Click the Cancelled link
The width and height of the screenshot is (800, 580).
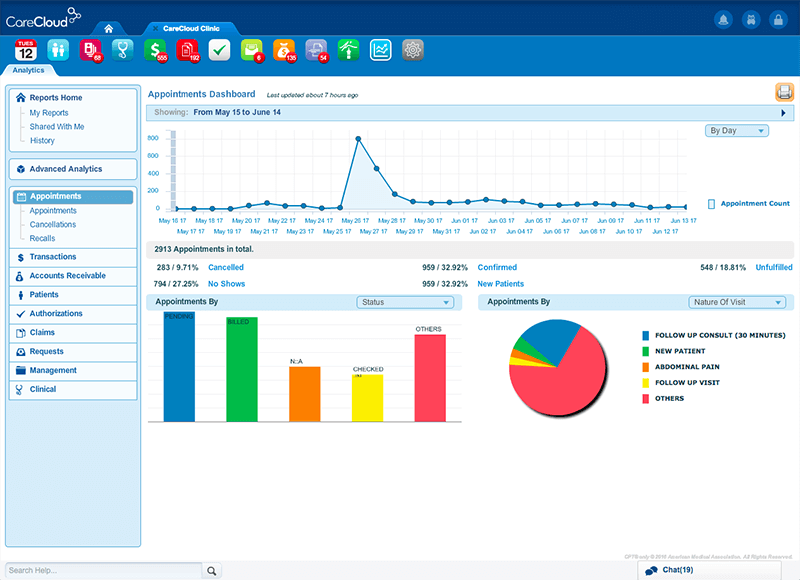[226, 267]
